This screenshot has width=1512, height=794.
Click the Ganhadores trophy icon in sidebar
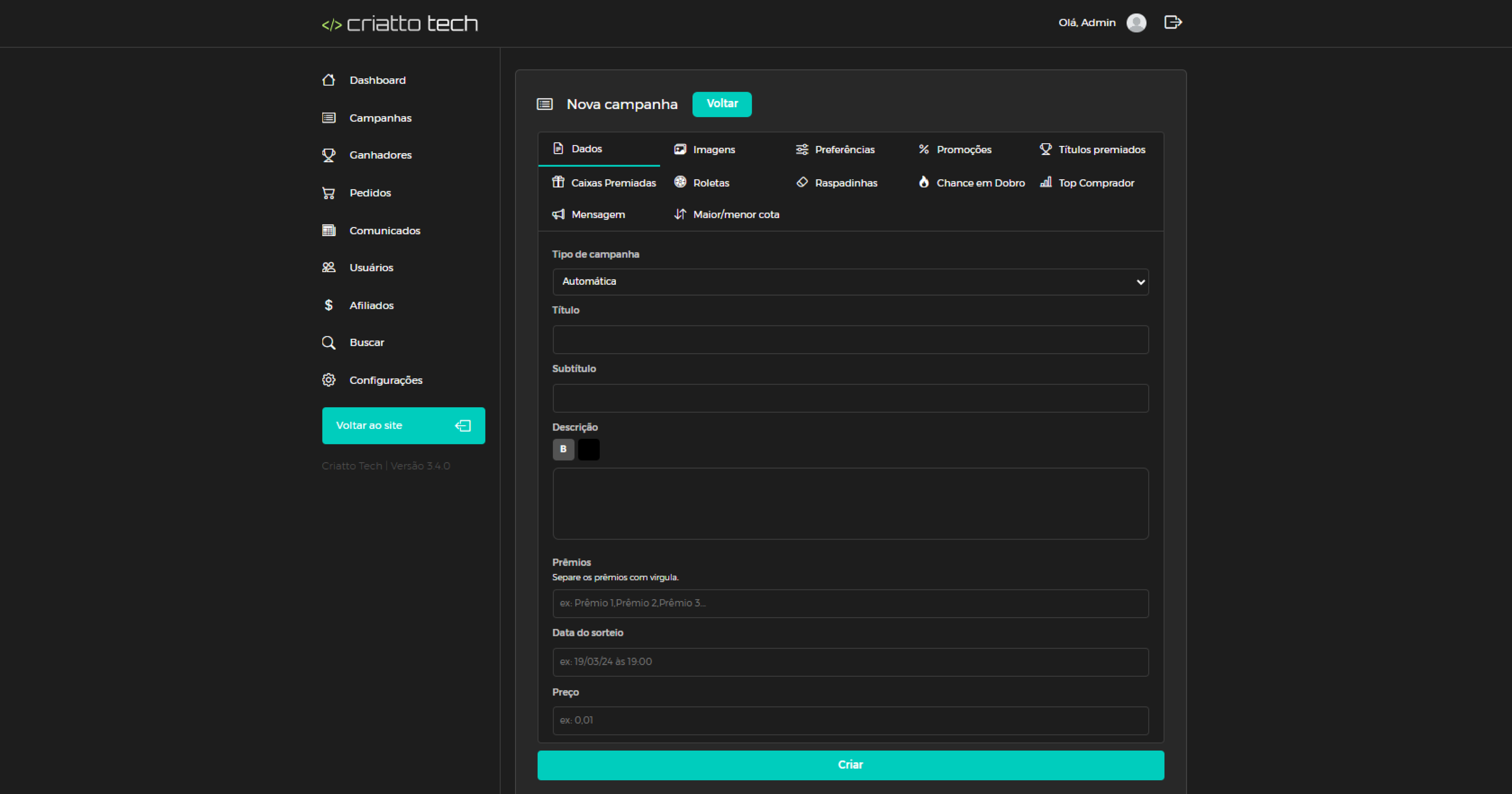point(329,155)
